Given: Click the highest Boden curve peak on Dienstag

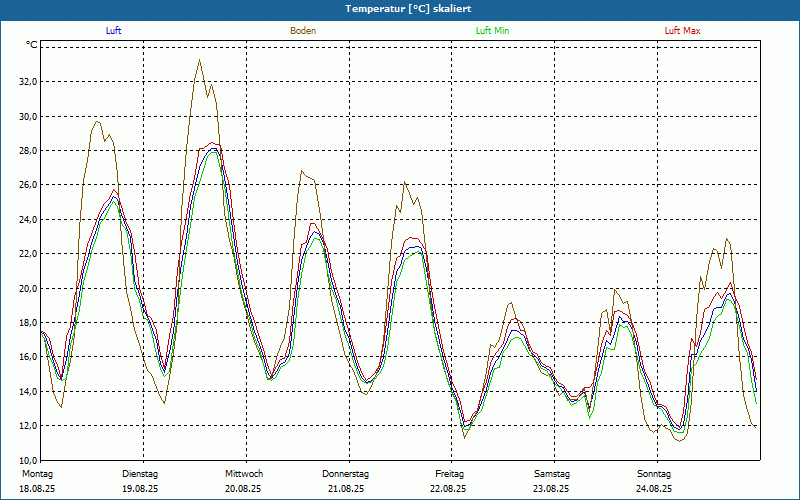Looking at the screenshot, I should point(199,60).
